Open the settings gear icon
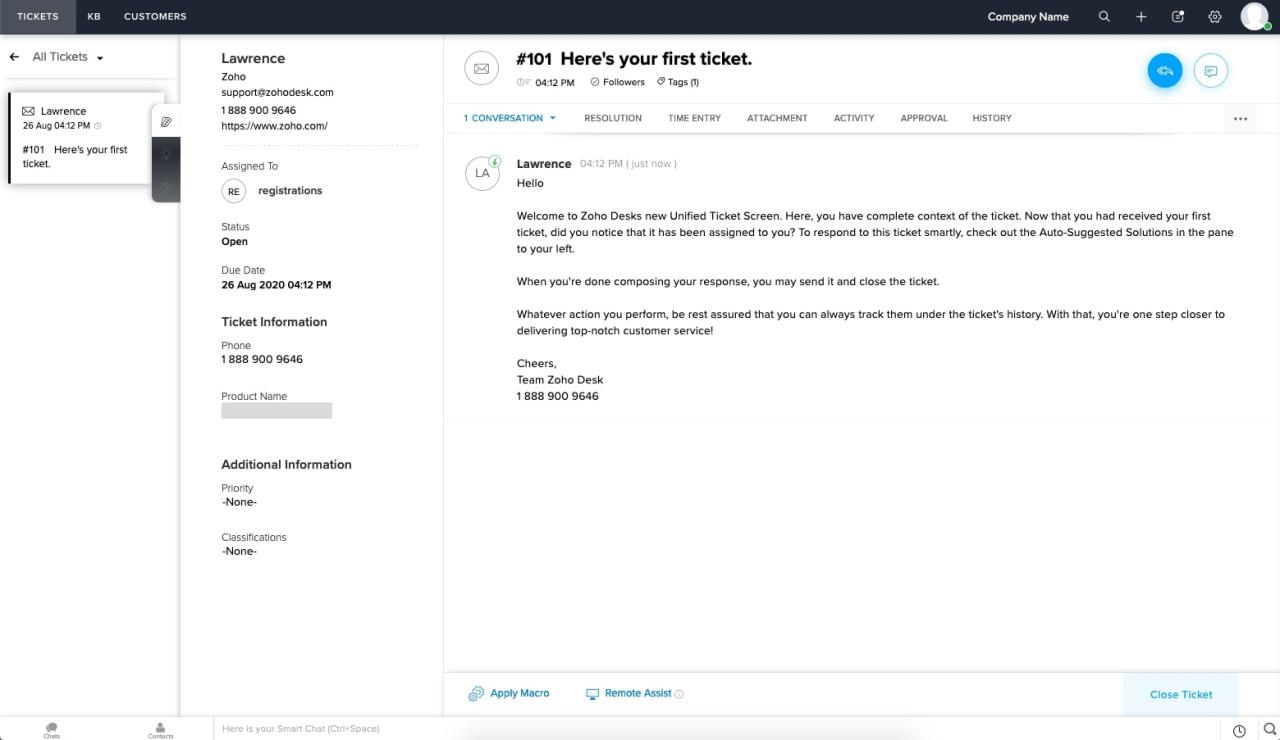Viewport: 1280px width, 740px height. point(1215,17)
